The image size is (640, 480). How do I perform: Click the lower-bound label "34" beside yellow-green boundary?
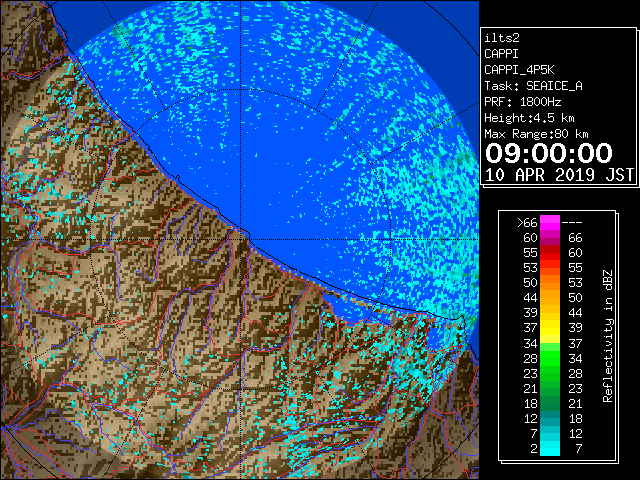tap(530, 344)
